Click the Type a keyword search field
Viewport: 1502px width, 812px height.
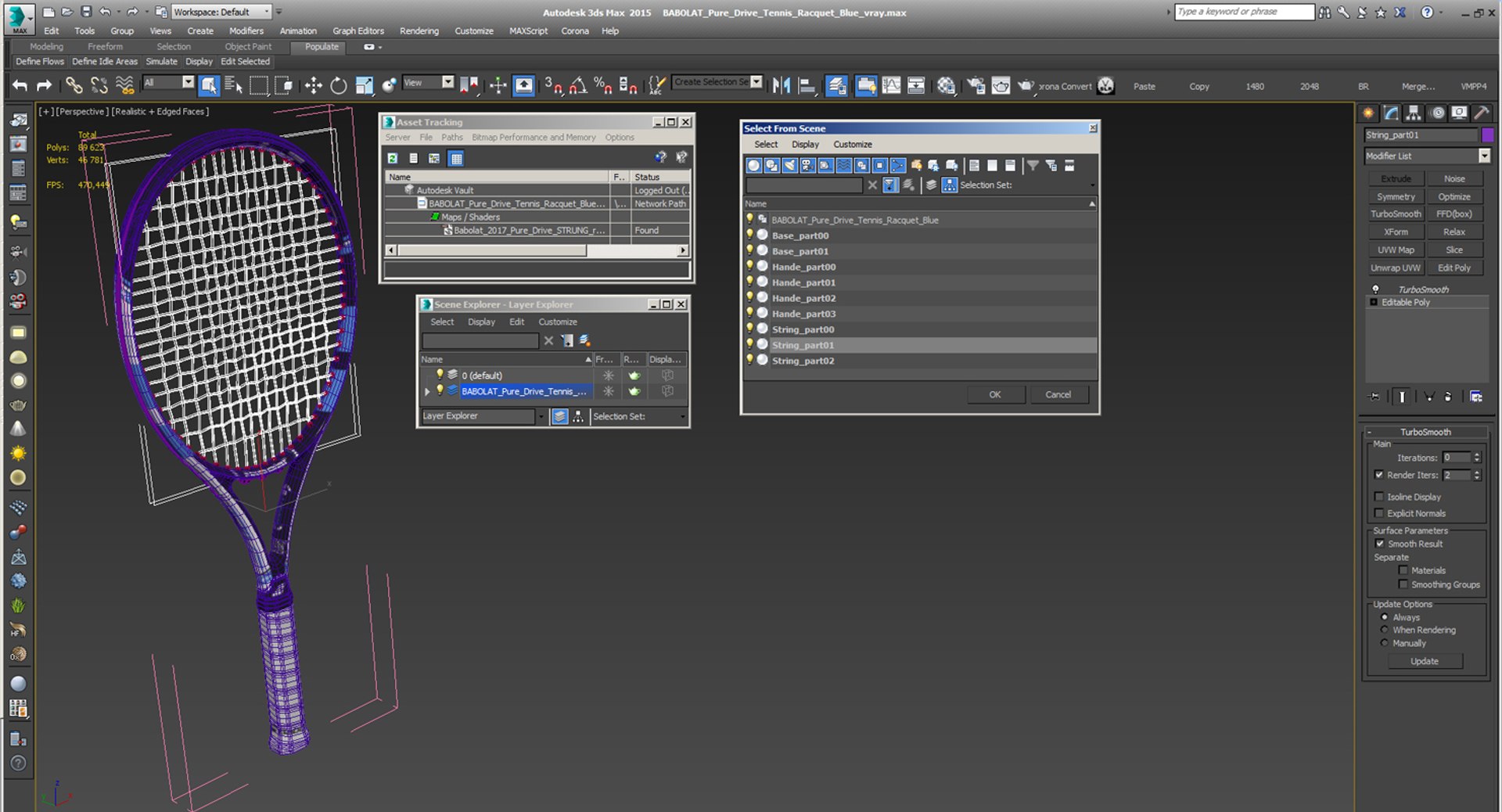[1244, 12]
